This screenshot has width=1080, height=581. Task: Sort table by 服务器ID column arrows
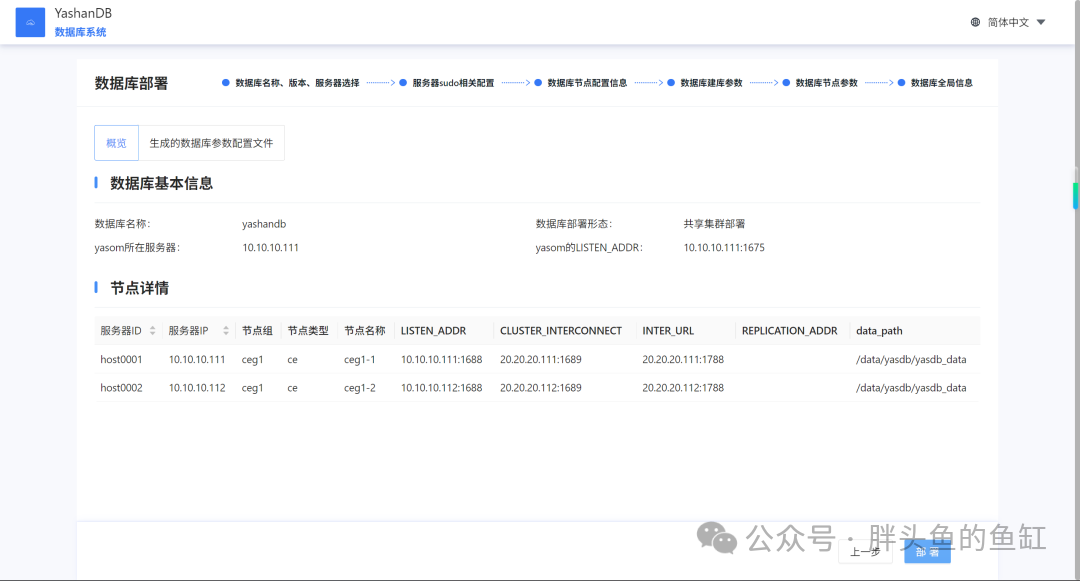coord(153,330)
